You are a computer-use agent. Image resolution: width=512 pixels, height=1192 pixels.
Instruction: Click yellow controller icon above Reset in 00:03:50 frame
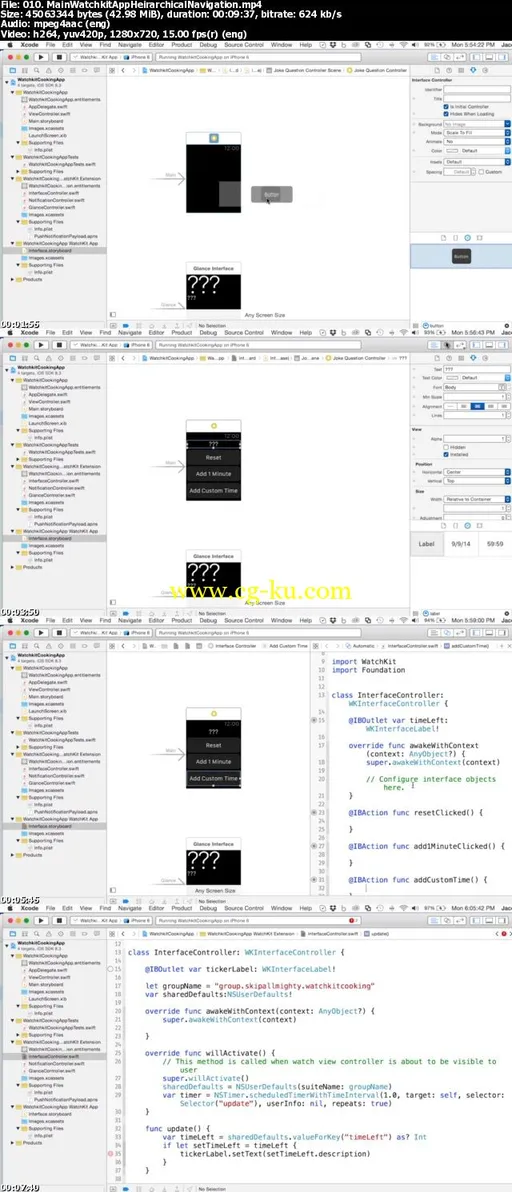click(213, 426)
